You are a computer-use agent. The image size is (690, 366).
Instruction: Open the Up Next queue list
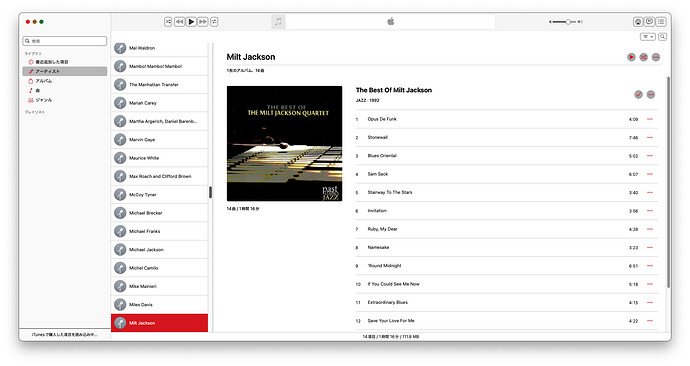661,22
